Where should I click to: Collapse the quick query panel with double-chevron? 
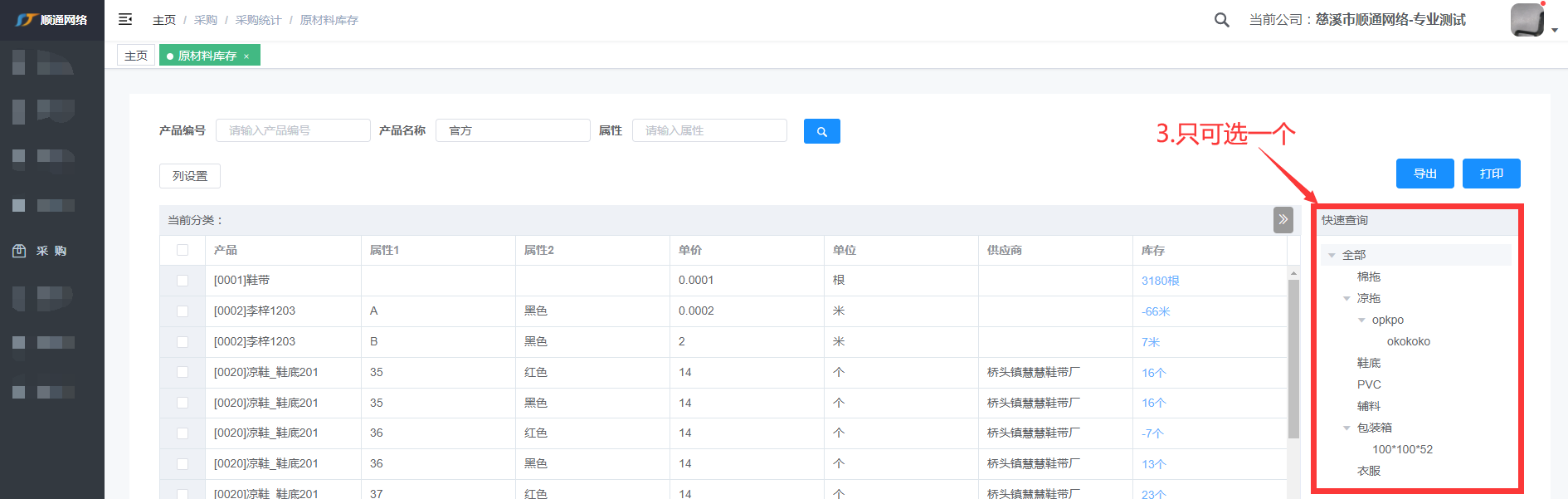(x=1283, y=220)
